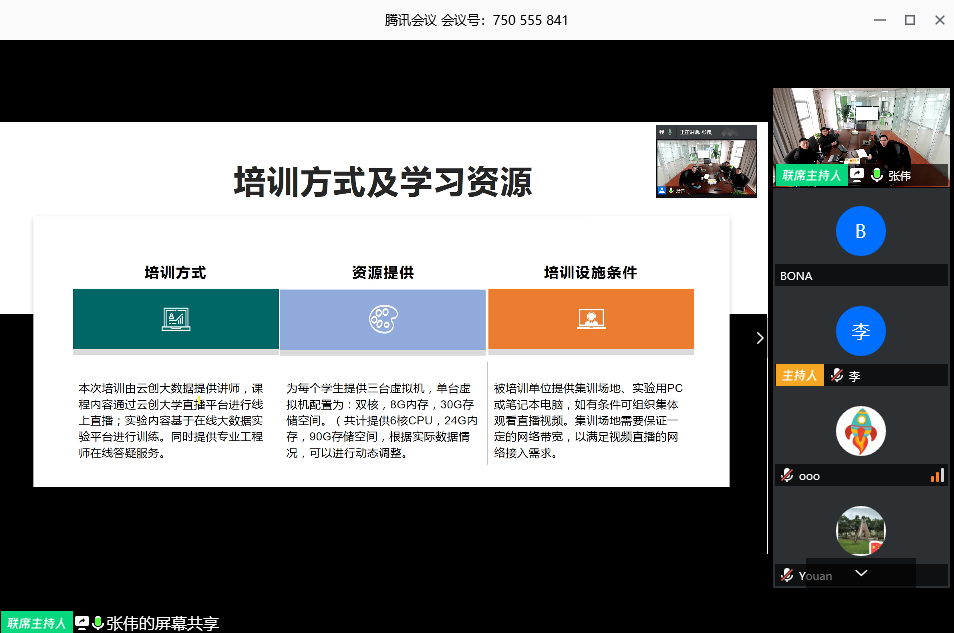Click the floating video thumbnail on the shared slide
This screenshot has height=633, width=954.
click(x=706, y=162)
